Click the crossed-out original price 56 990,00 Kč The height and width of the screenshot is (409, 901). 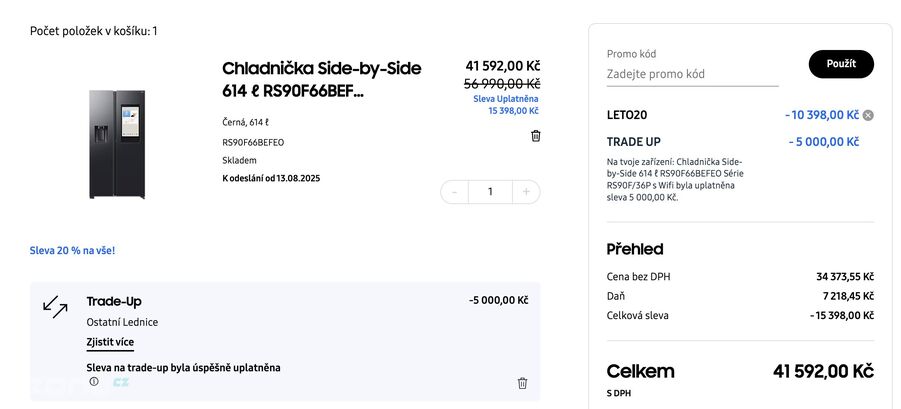(501, 84)
